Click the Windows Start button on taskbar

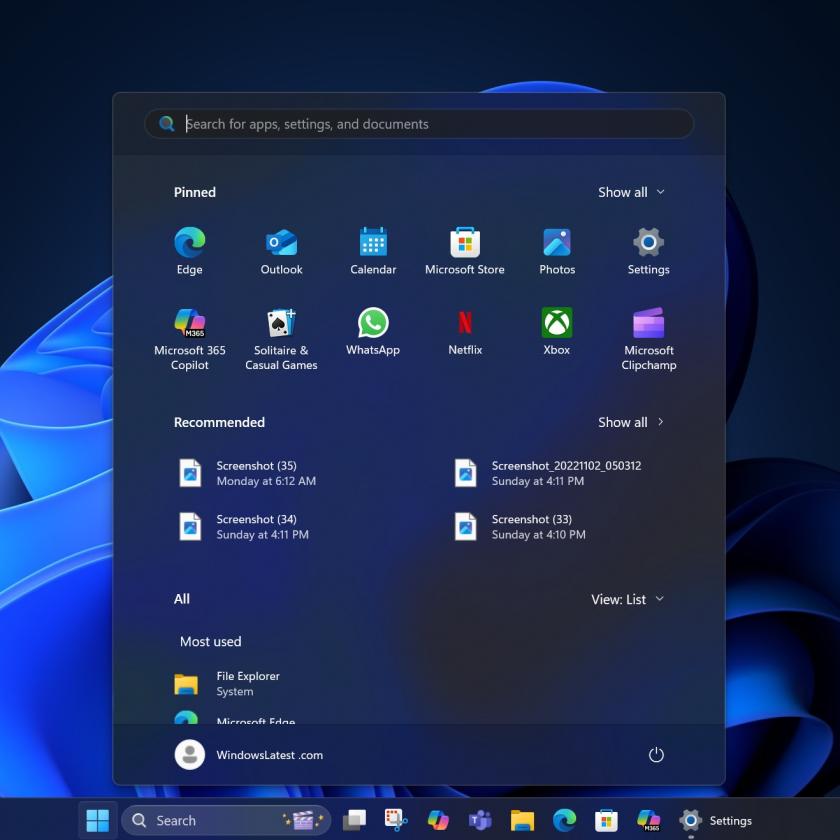pyautogui.click(x=98, y=820)
